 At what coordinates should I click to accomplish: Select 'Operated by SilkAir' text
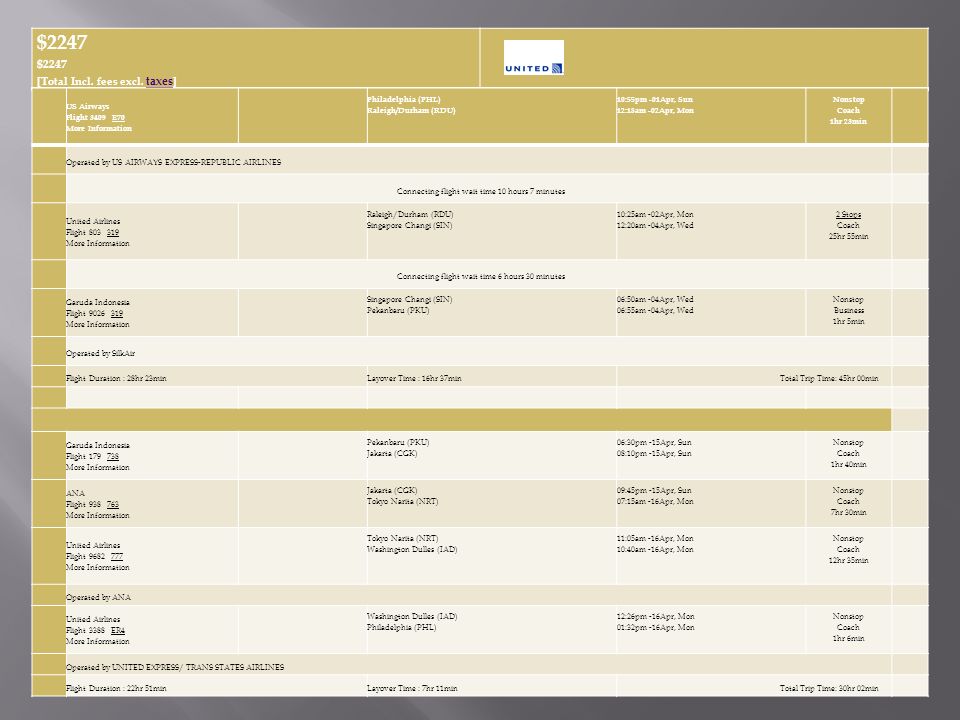(x=100, y=354)
